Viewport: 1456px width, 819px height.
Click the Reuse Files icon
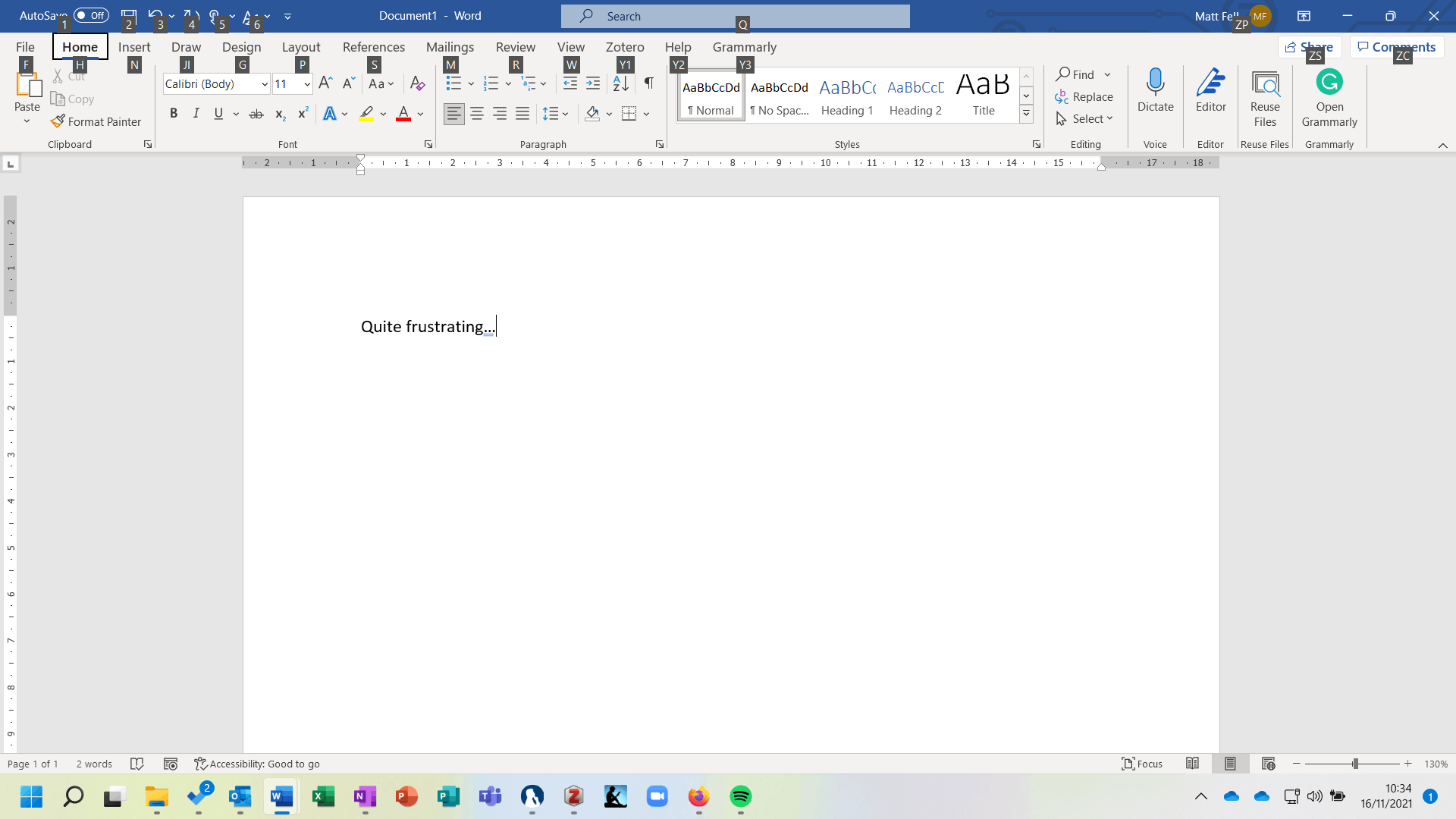(x=1264, y=83)
